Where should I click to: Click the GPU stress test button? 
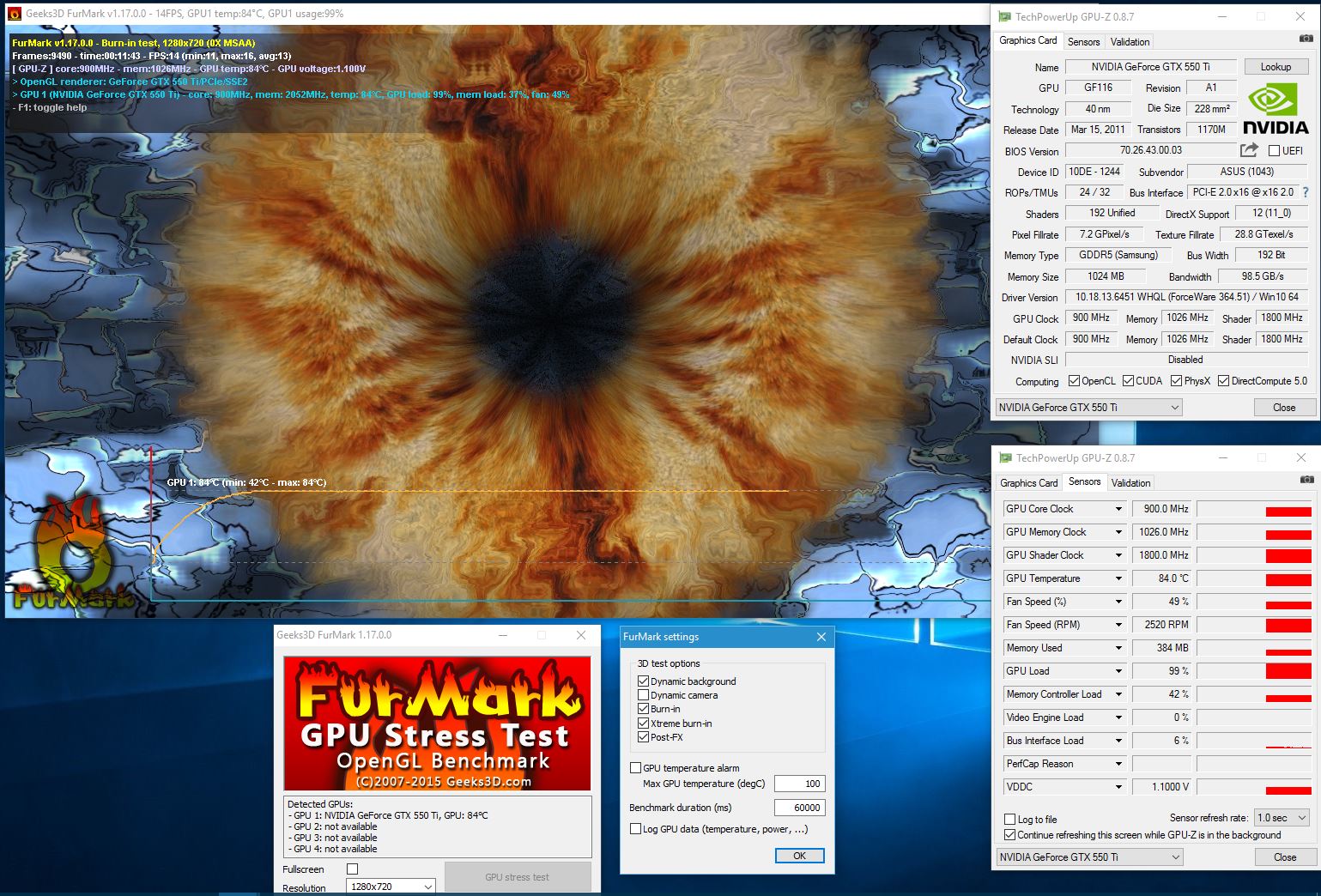(517, 877)
